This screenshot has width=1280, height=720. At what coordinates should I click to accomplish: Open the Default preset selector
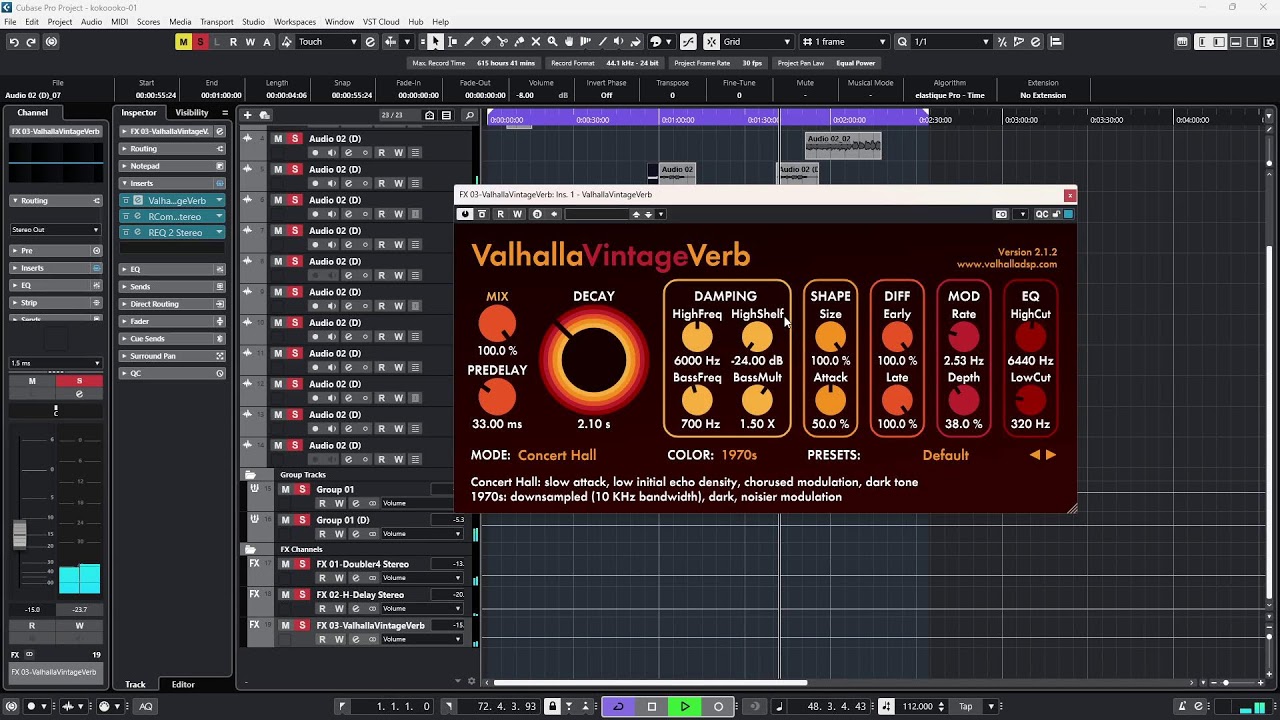coord(946,455)
